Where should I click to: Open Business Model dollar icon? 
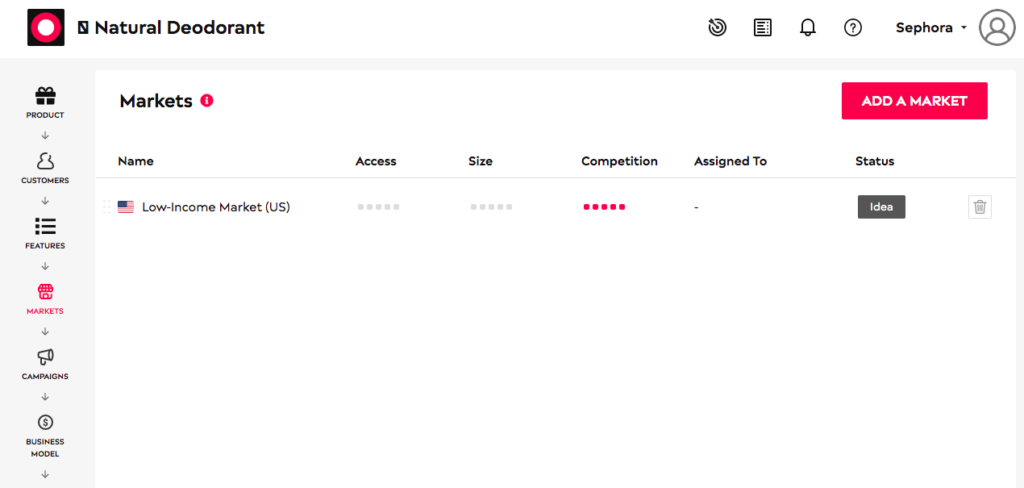(x=45, y=422)
